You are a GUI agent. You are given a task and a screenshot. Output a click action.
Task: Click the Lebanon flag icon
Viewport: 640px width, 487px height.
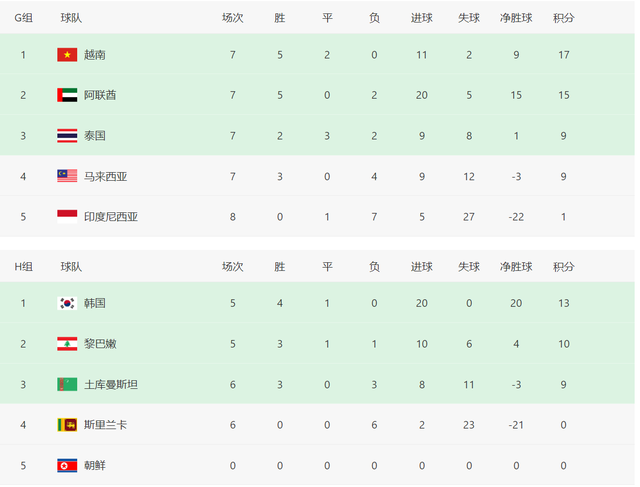[67, 344]
